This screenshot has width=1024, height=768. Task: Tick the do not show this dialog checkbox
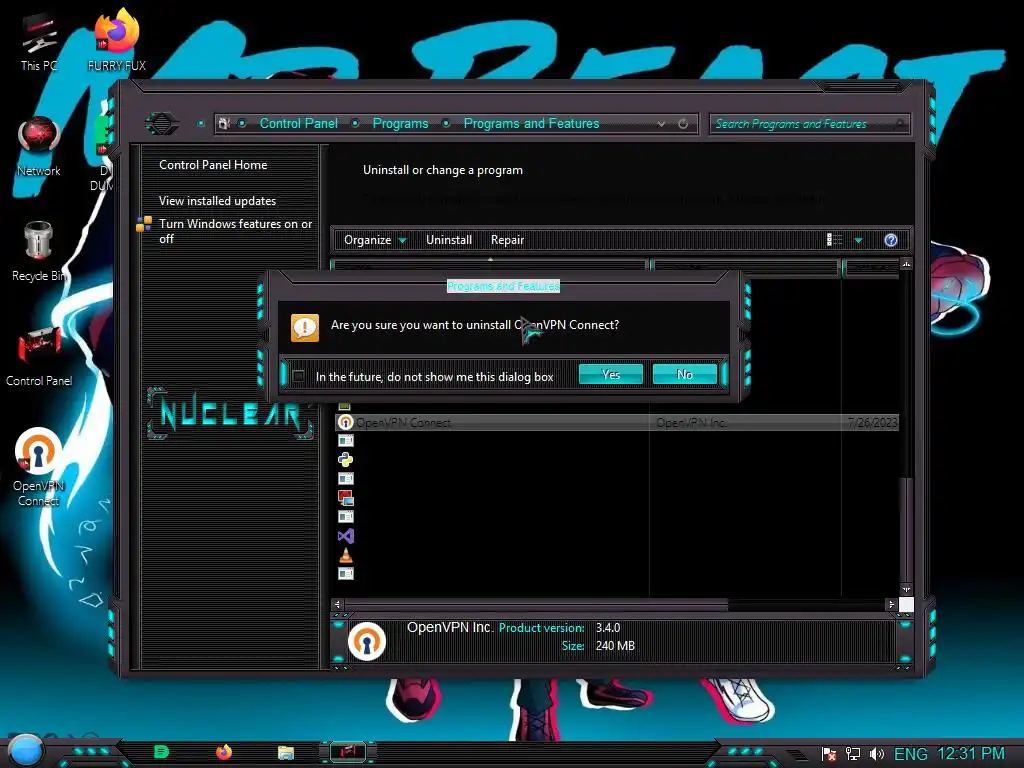point(298,376)
